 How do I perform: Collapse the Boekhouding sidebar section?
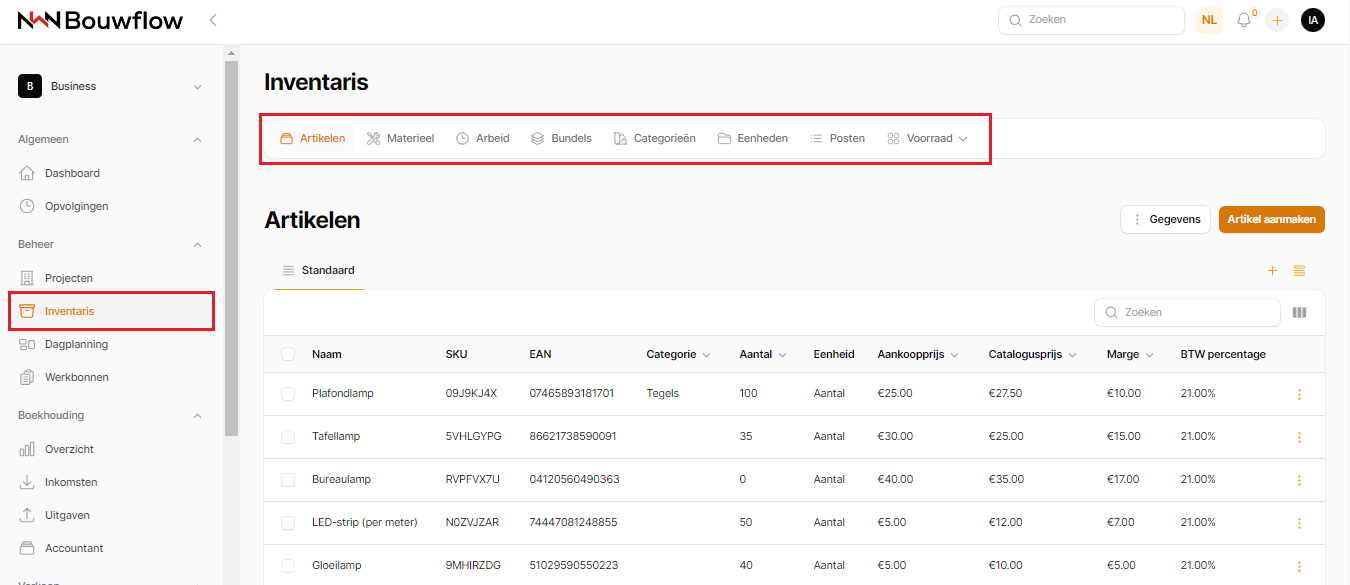click(x=197, y=415)
